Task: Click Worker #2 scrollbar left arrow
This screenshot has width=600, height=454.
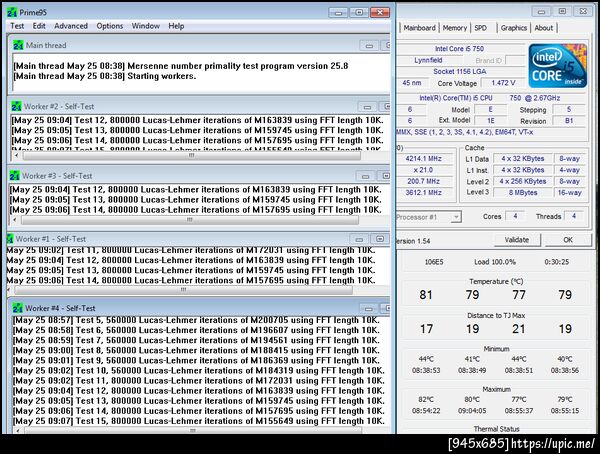Action: [16, 155]
